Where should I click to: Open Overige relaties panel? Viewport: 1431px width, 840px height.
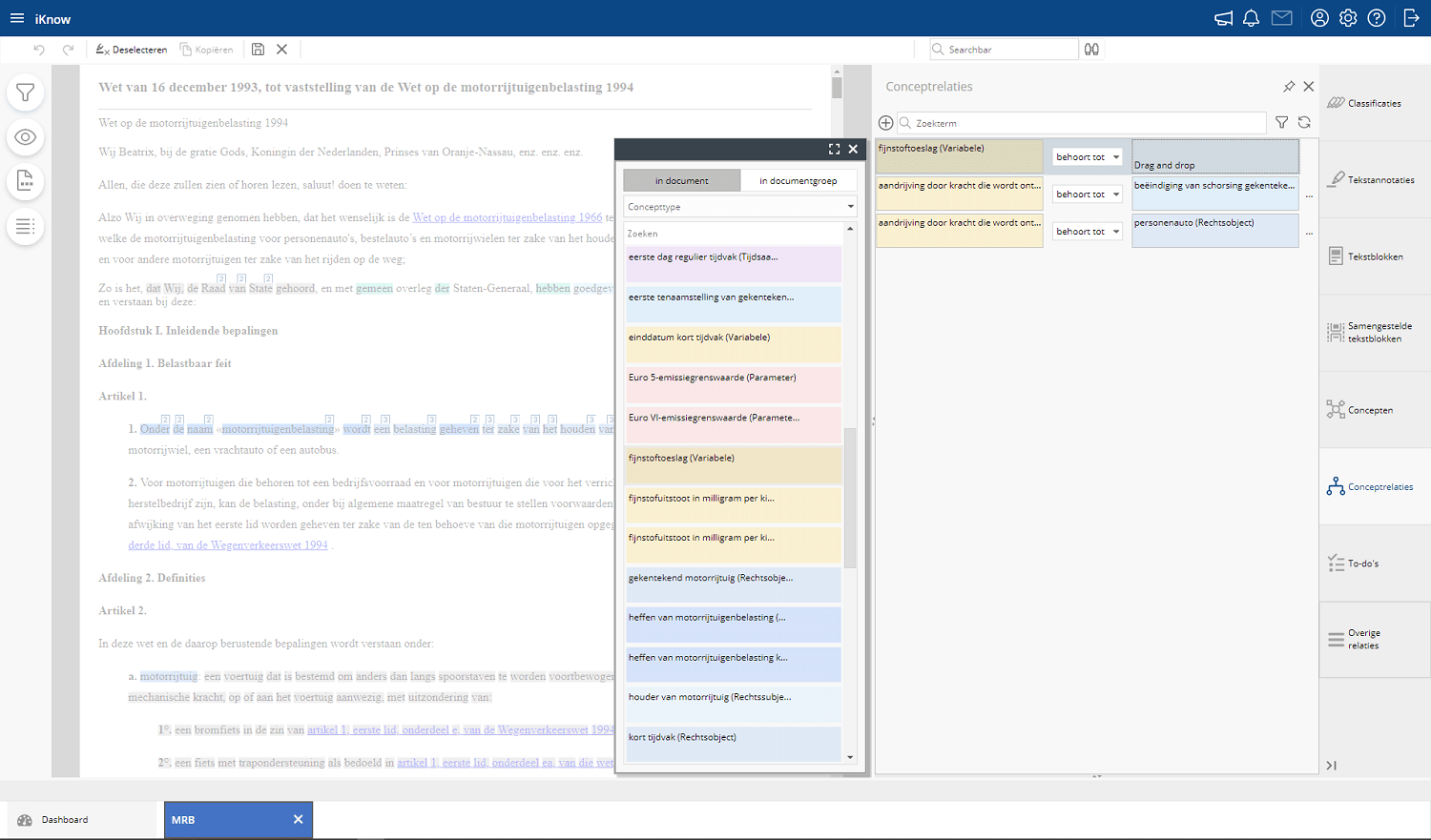(1375, 640)
